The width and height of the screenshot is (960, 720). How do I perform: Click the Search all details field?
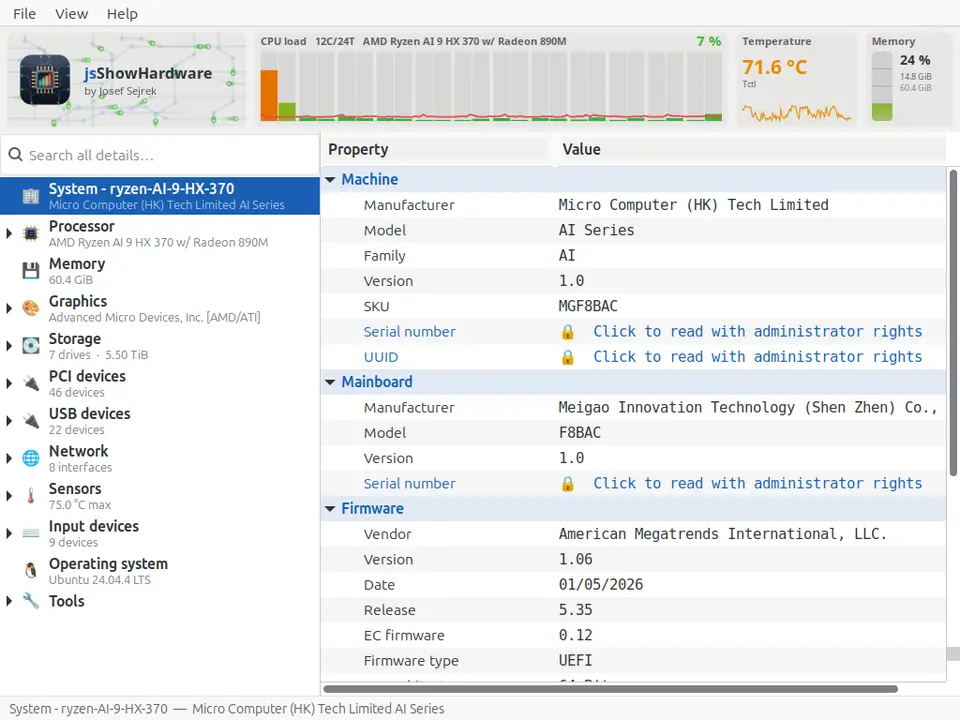coord(160,156)
